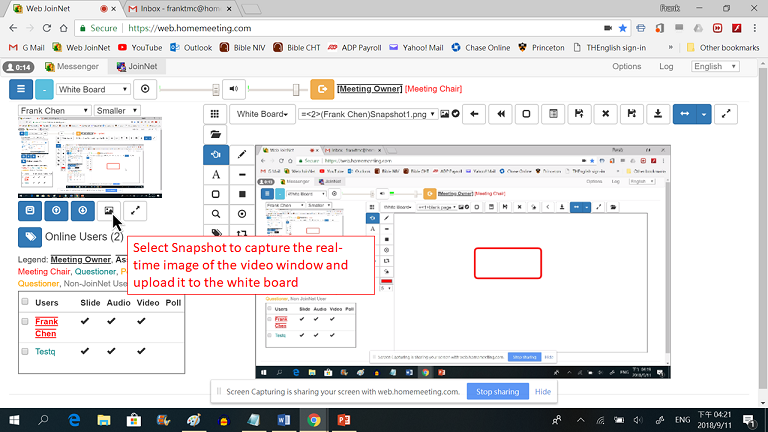Click the orange leave meeting icon
Viewport: 768px width, 432px height.
[x=322, y=89]
